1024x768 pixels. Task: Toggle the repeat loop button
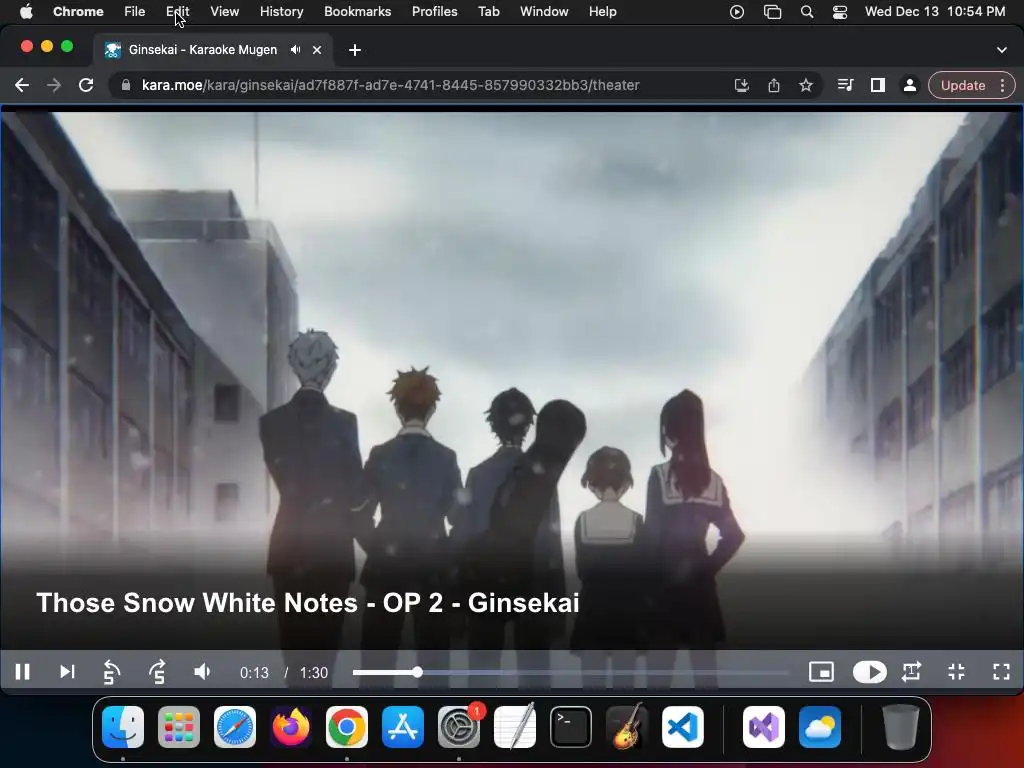pos(912,672)
